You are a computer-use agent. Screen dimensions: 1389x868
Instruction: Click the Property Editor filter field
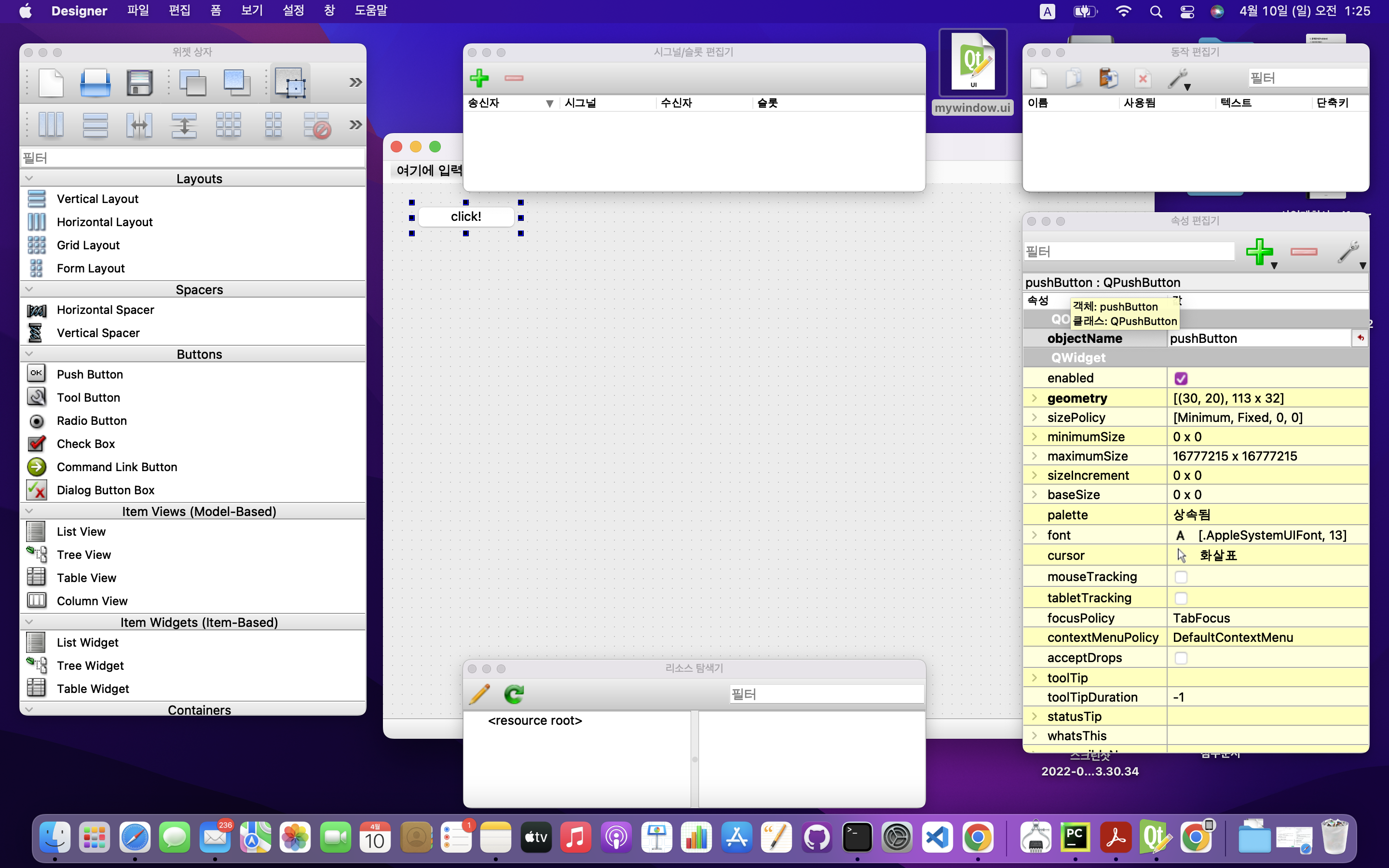(1129, 251)
